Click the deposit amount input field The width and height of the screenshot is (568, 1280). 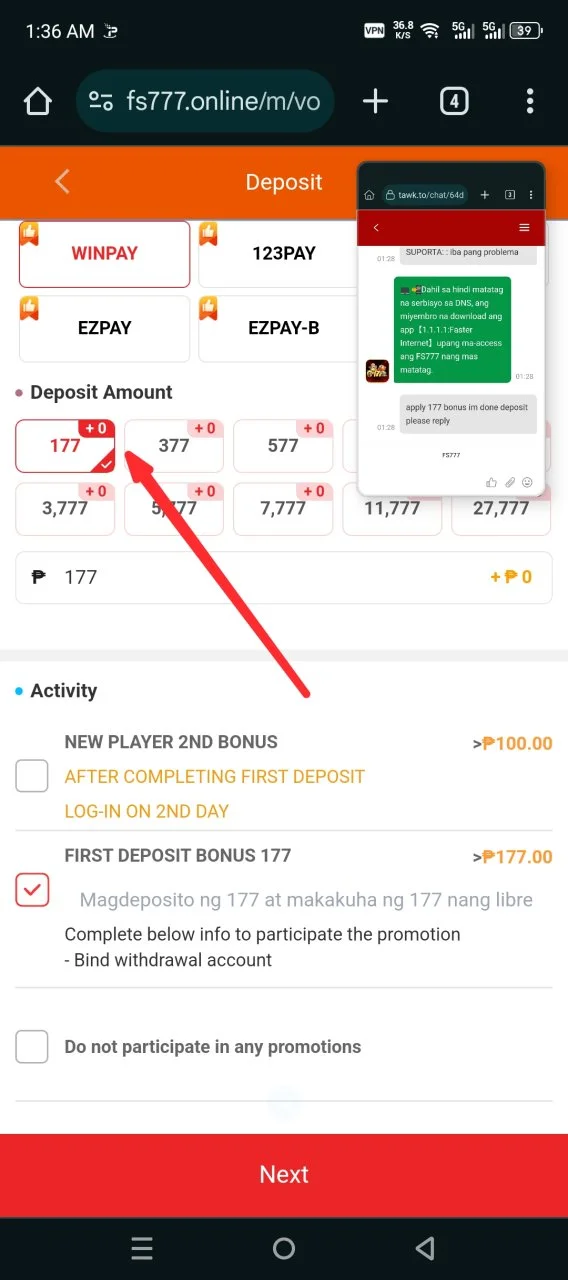pyautogui.click(x=284, y=577)
